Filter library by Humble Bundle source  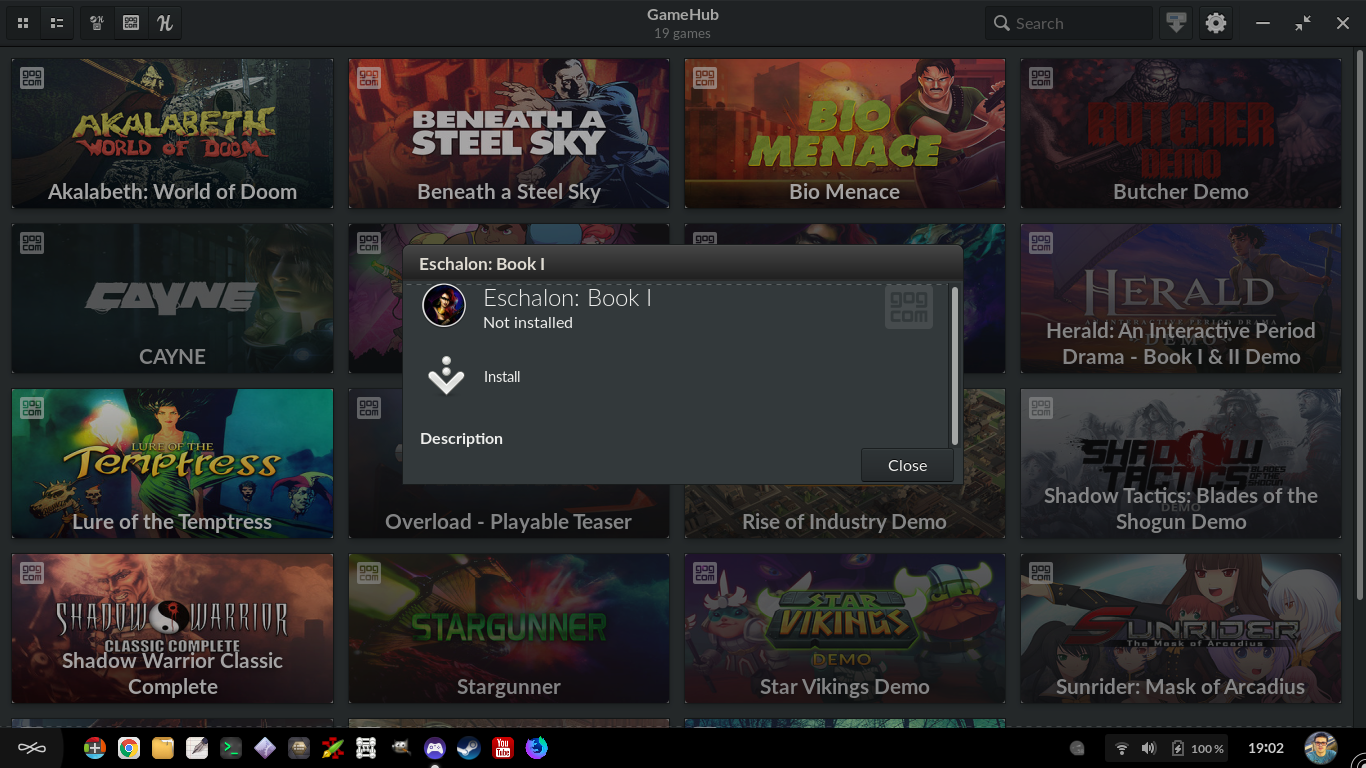tap(165, 23)
